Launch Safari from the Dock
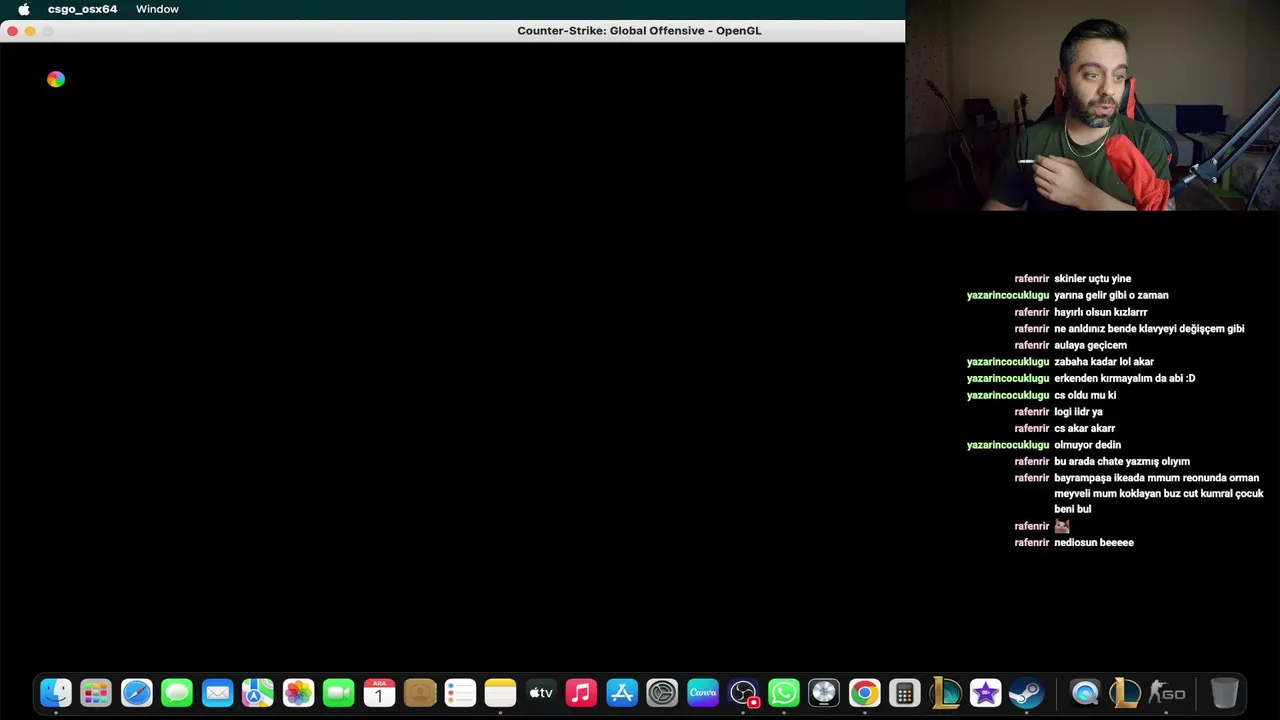 click(x=137, y=693)
